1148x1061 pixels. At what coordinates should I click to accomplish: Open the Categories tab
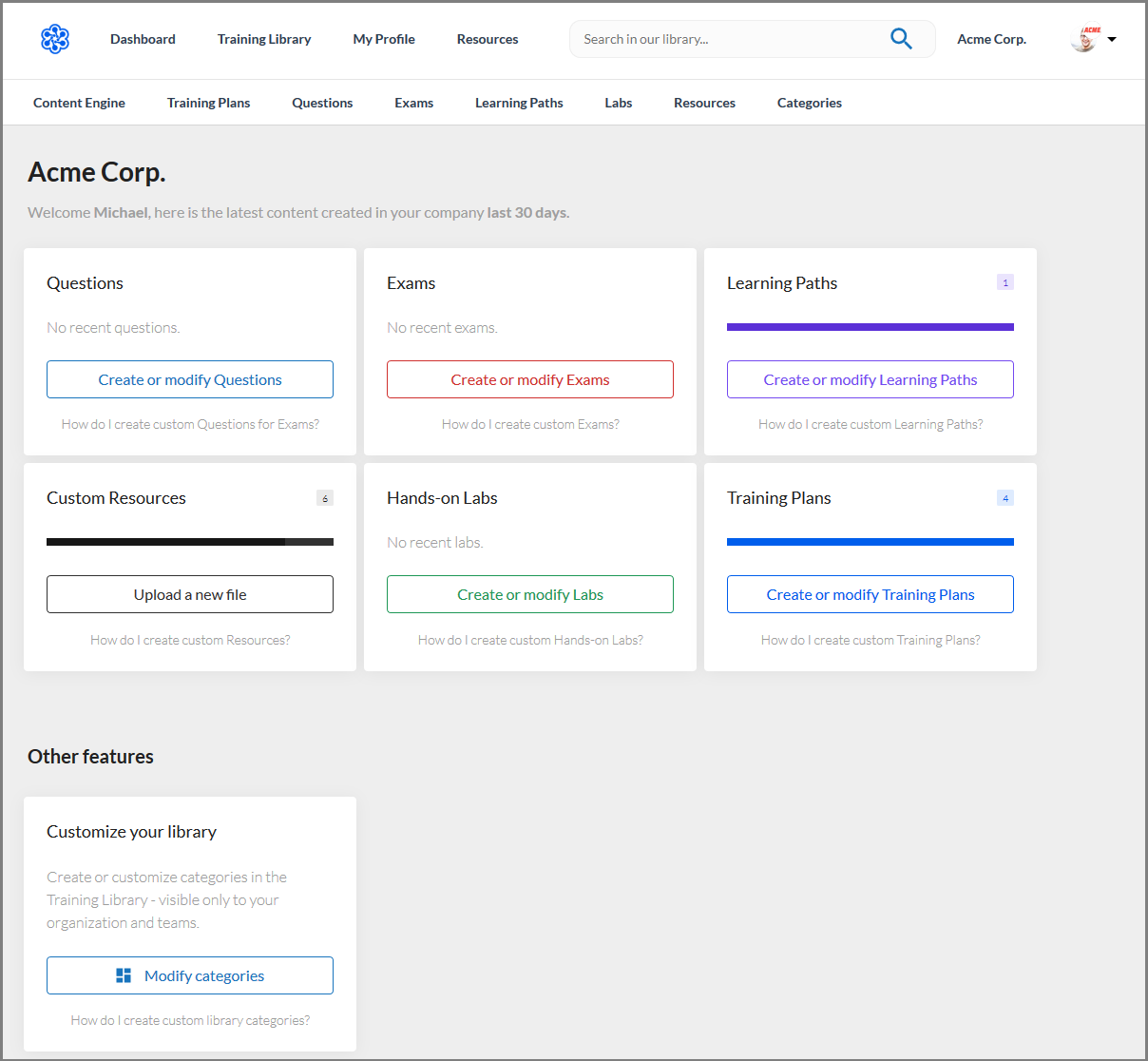click(810, 103)
